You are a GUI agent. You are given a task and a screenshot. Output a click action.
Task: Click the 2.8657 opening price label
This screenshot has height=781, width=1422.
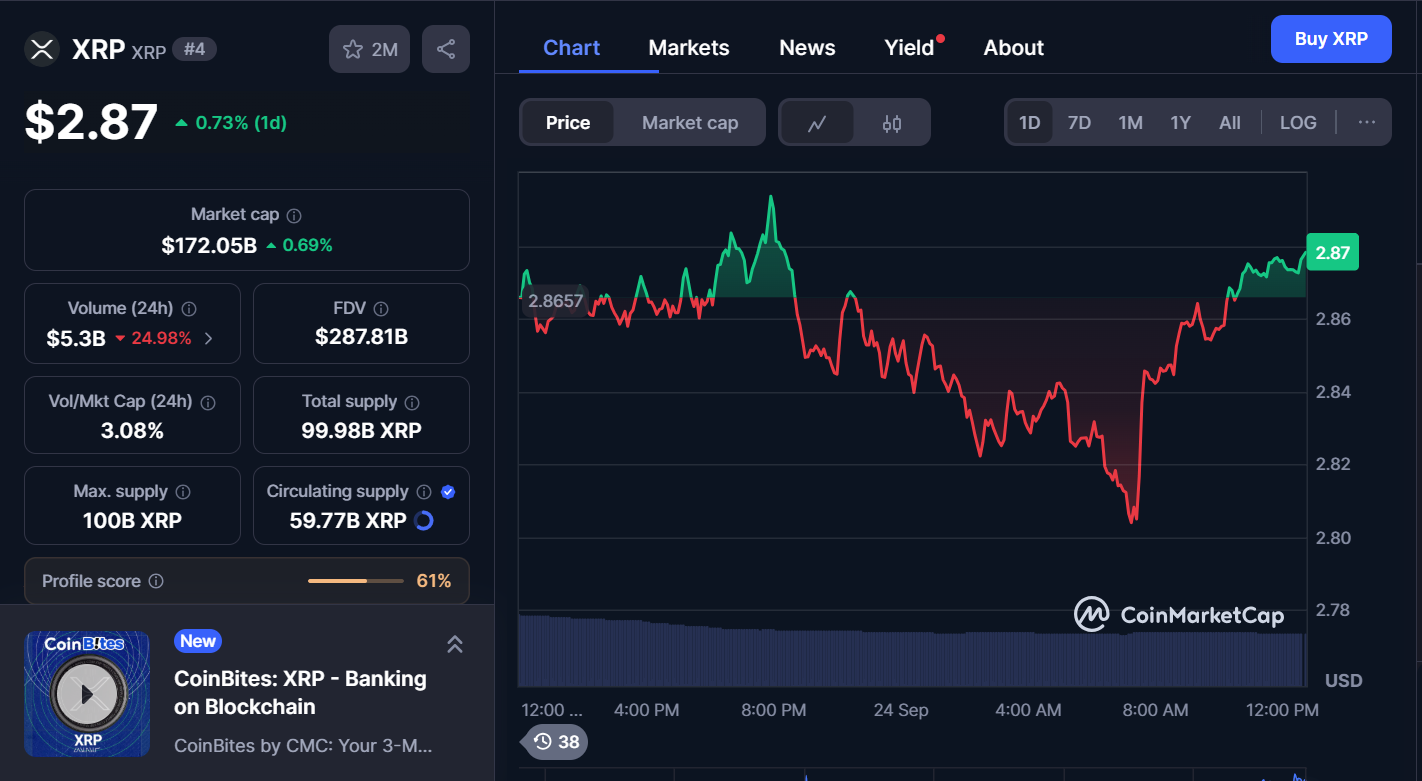tap(555, 300)
